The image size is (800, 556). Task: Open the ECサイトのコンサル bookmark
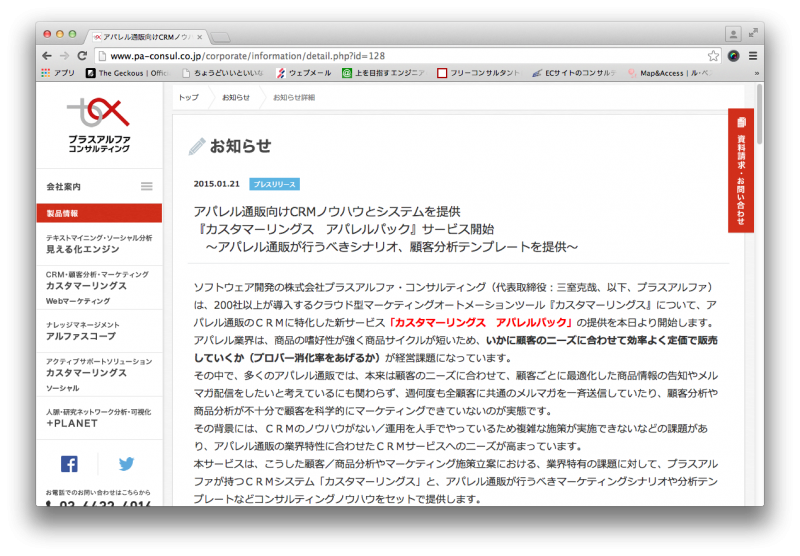[x=574, y=73]
